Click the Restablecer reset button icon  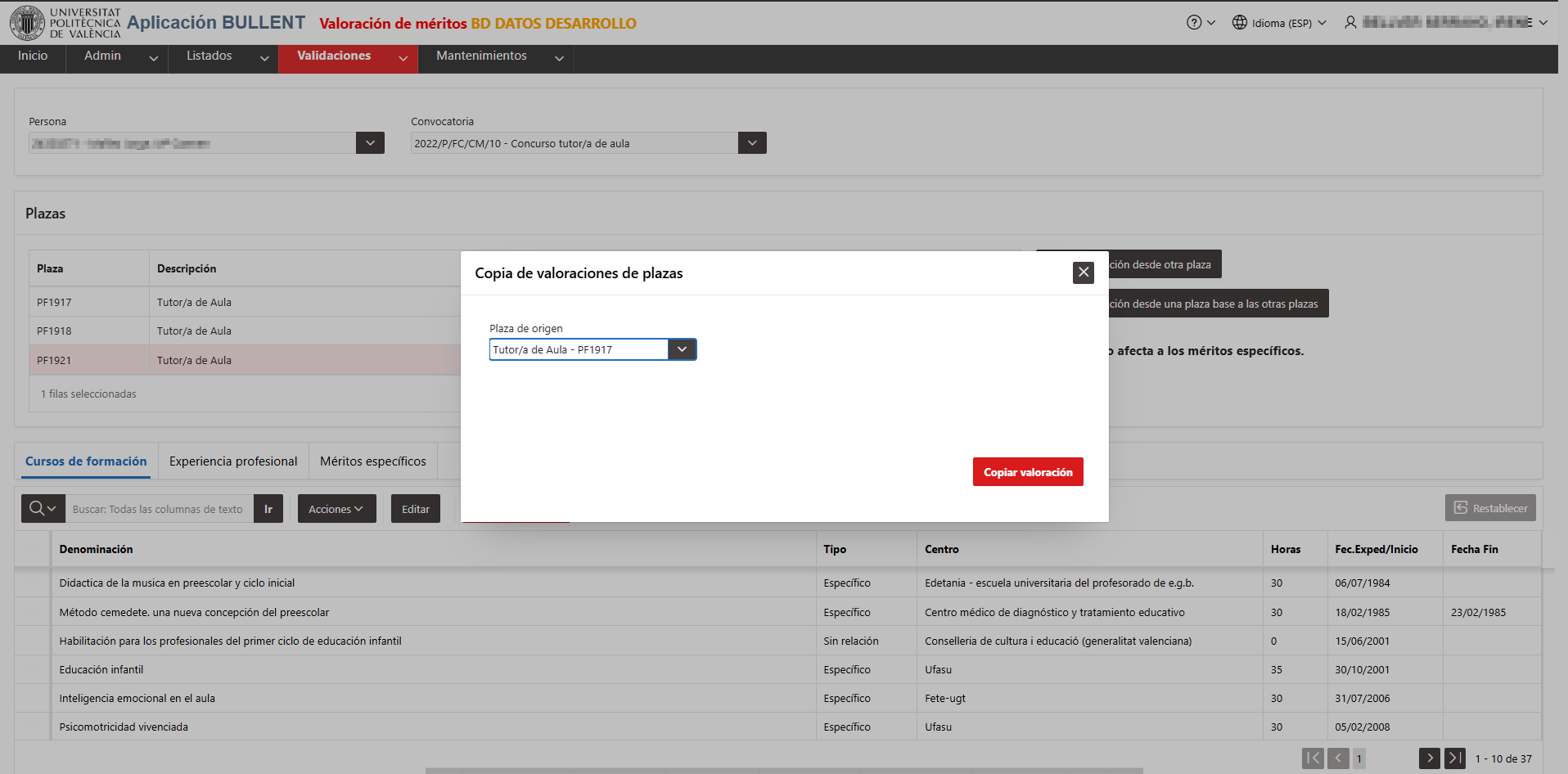point(1461,508)
